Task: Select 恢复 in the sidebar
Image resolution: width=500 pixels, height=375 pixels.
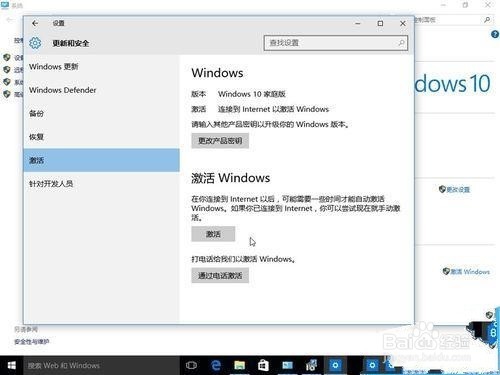Action: [101, 137]
